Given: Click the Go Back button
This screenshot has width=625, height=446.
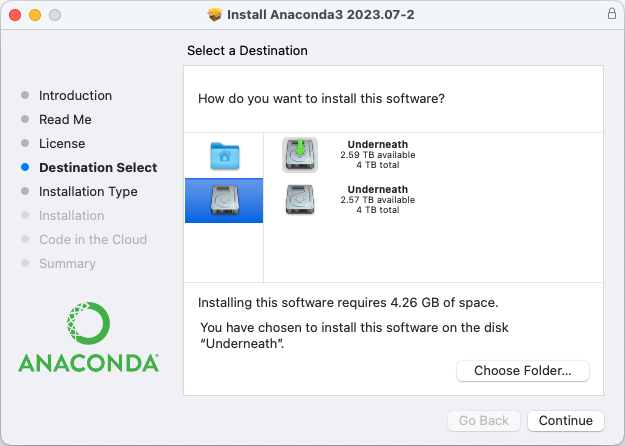Looking at the screenshot, I should [484, 421].
